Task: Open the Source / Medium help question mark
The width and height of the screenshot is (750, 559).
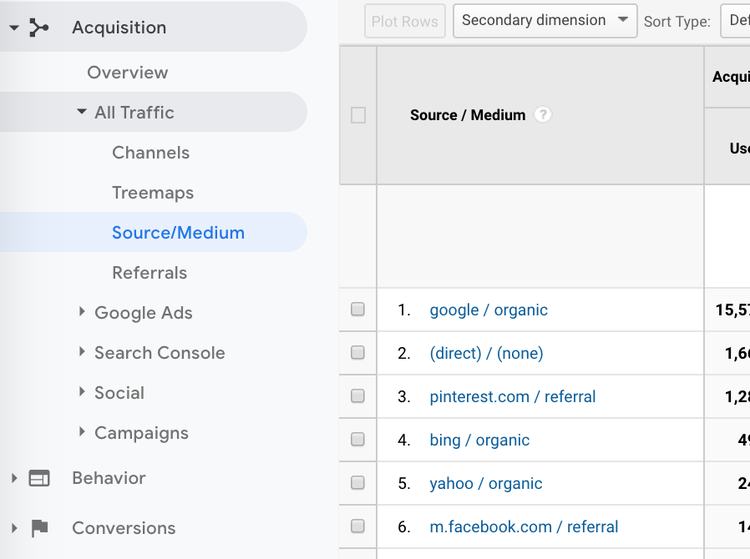Action: click(542, 115)
